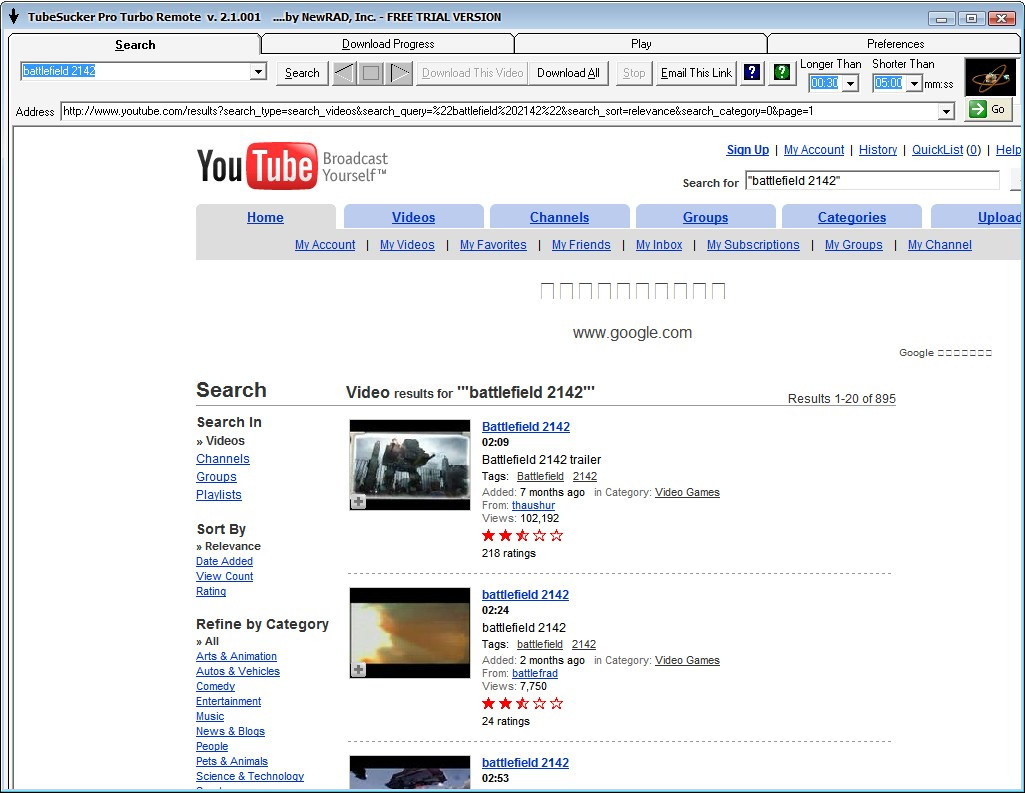This screenshot has height=793, width=1025.
Task: Open uploader thaushur's profile link
Action: pyautogui.click(x=533, y=505)
